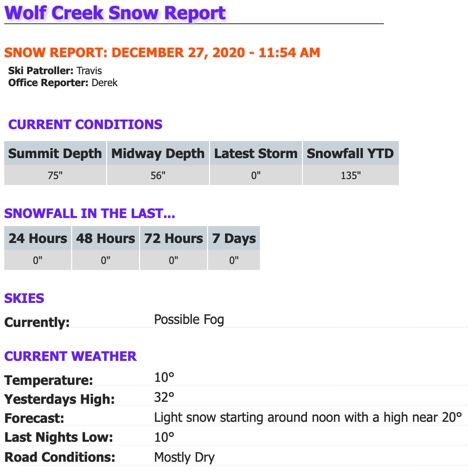Click the Yesterdays High 32° value
Screen dimensions: 468x476
(x=164, y=397)
